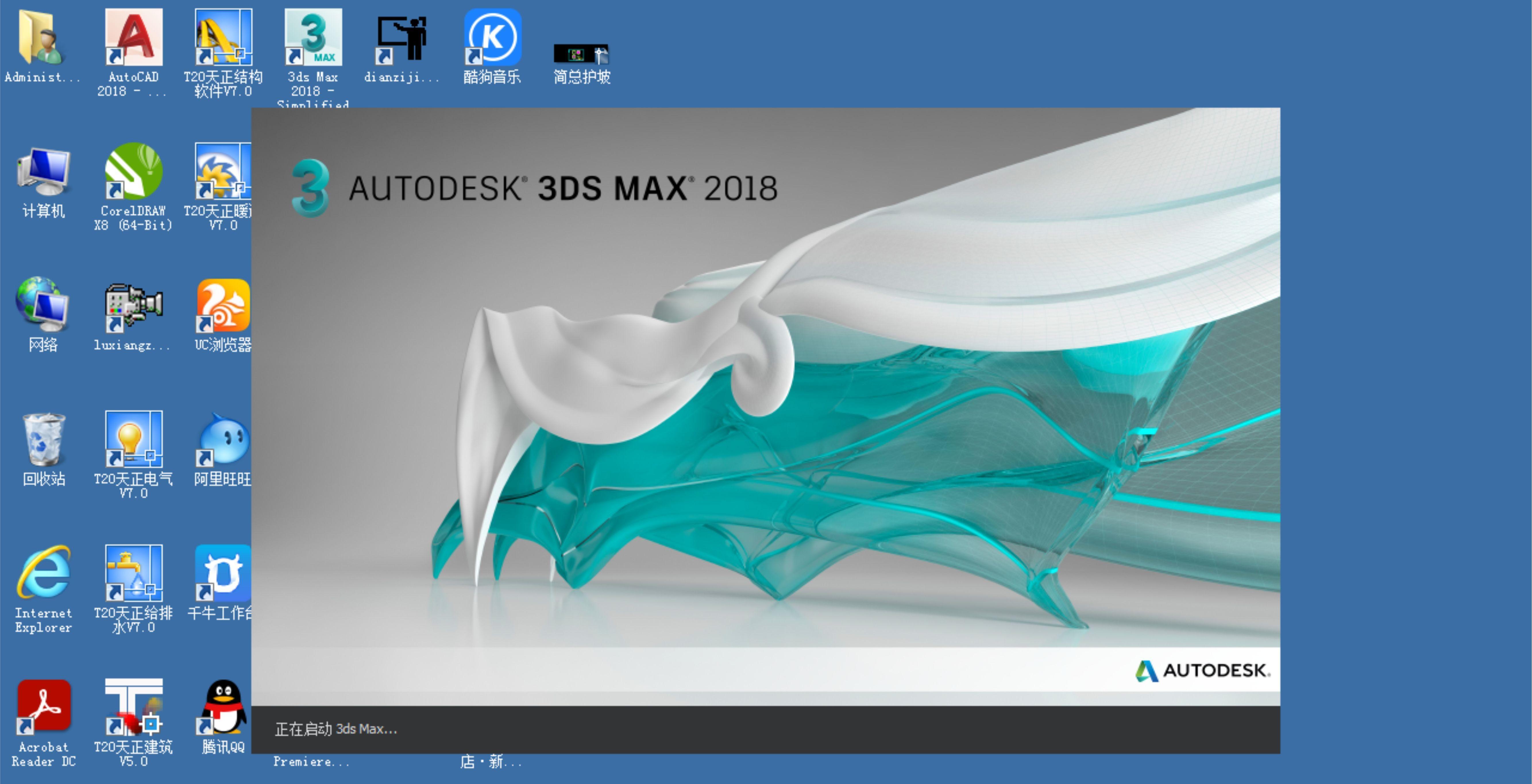Click the '正在启动 3ds Max...' status text

336,729
